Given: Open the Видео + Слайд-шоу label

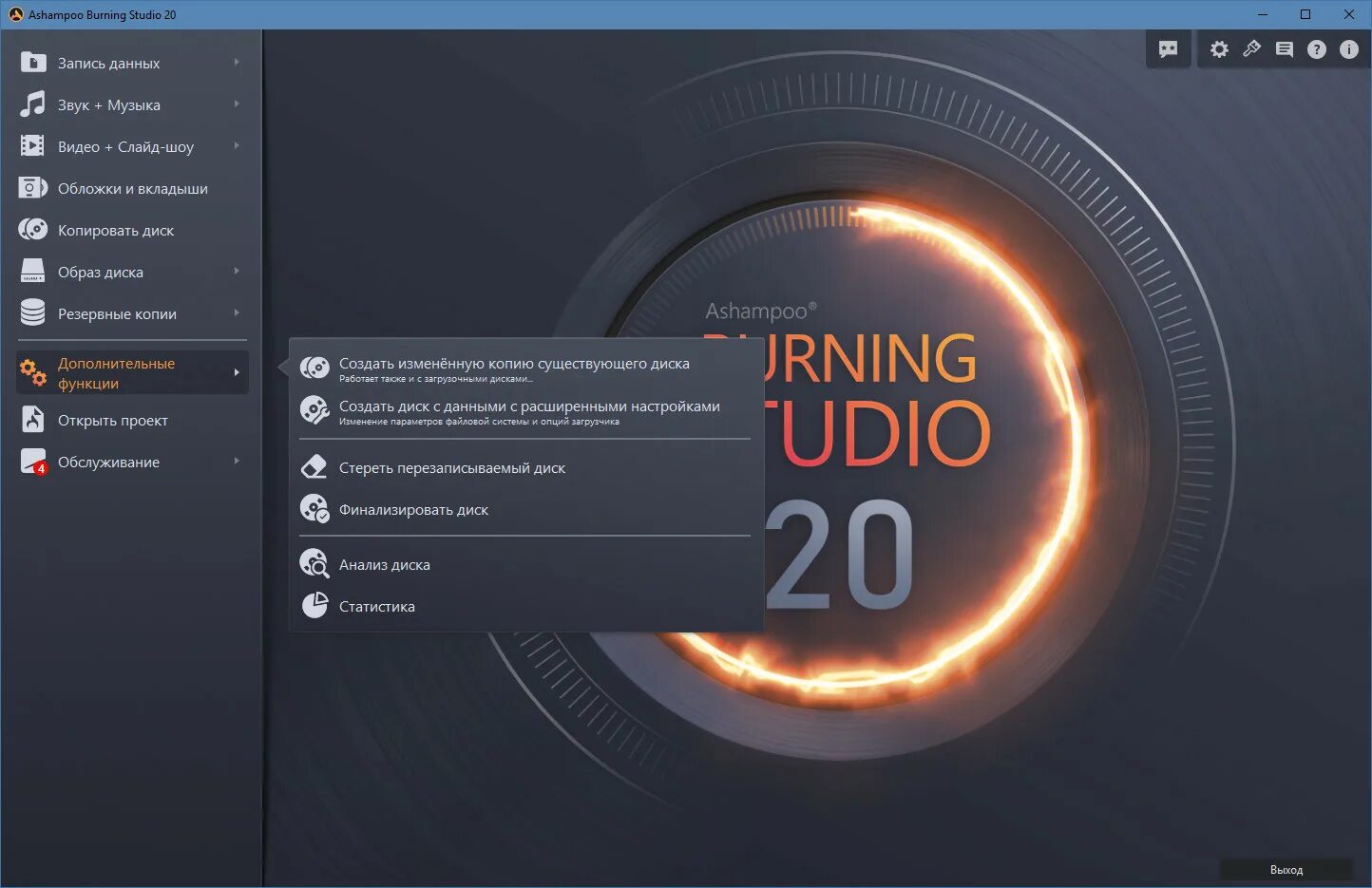Looking at the screenshot, I should pyautogui.click(x=125, y=147).
